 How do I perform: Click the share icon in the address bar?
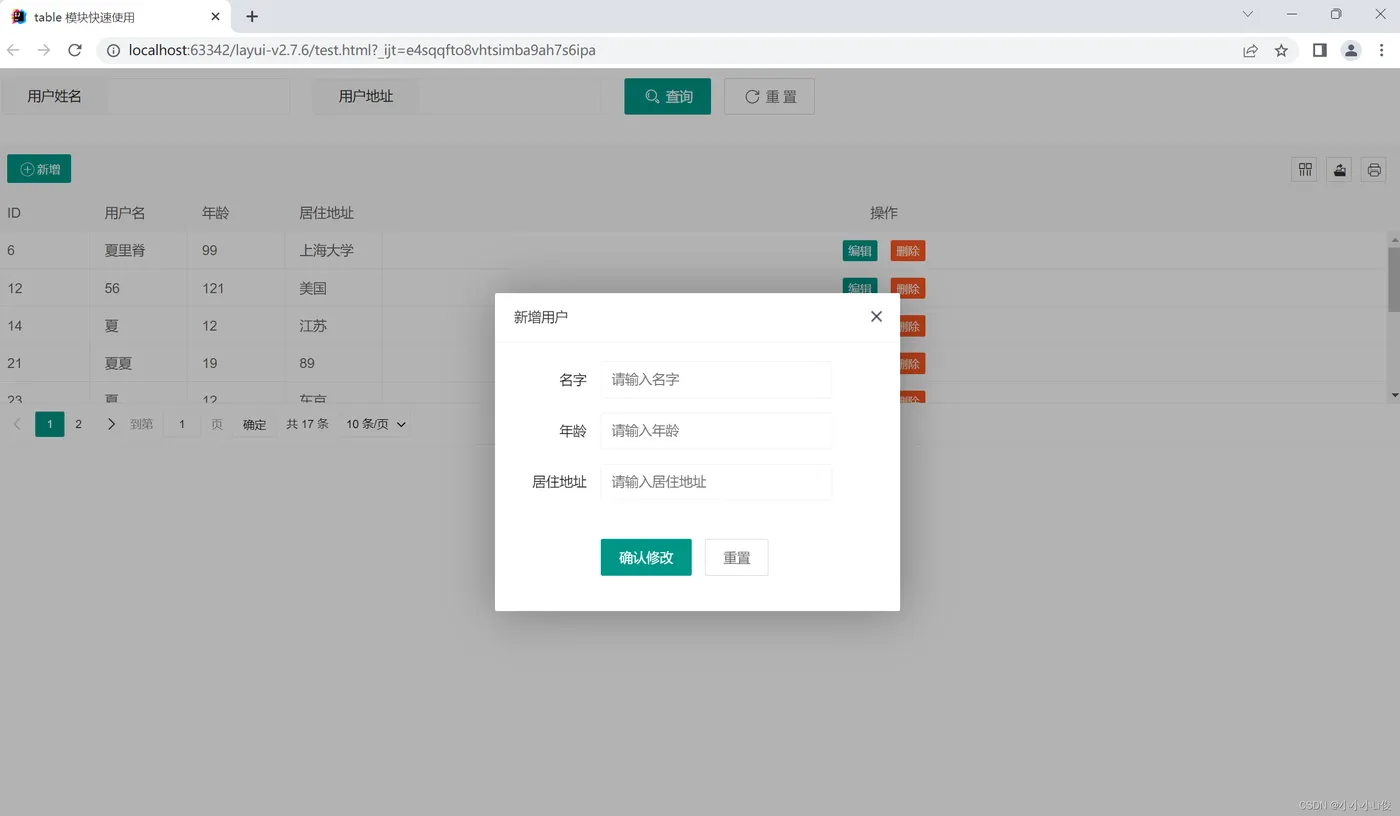(x=1250, y=49)
